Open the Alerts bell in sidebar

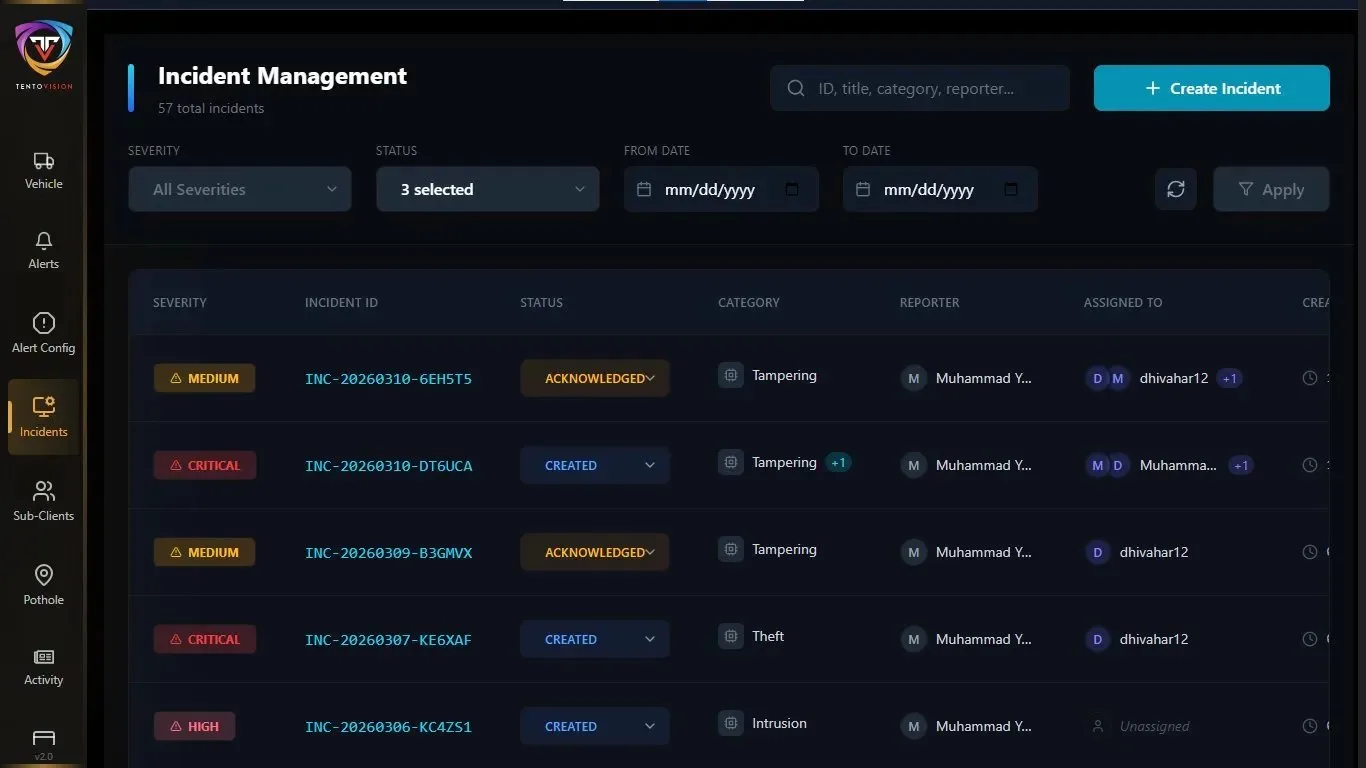click(x=43, y=250)
